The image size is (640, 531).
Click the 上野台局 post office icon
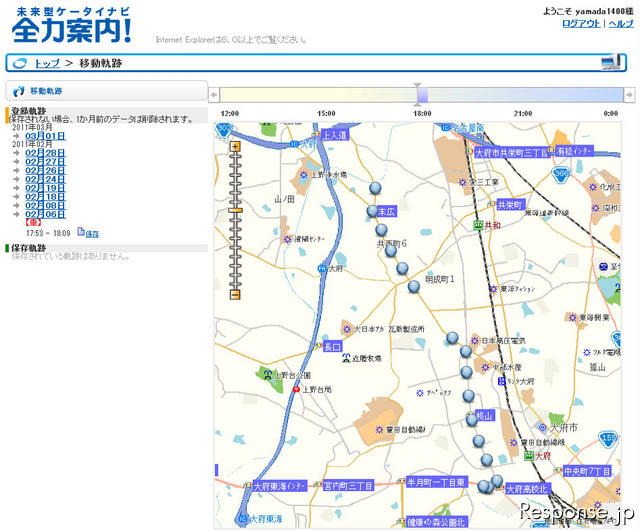[296, 390]
